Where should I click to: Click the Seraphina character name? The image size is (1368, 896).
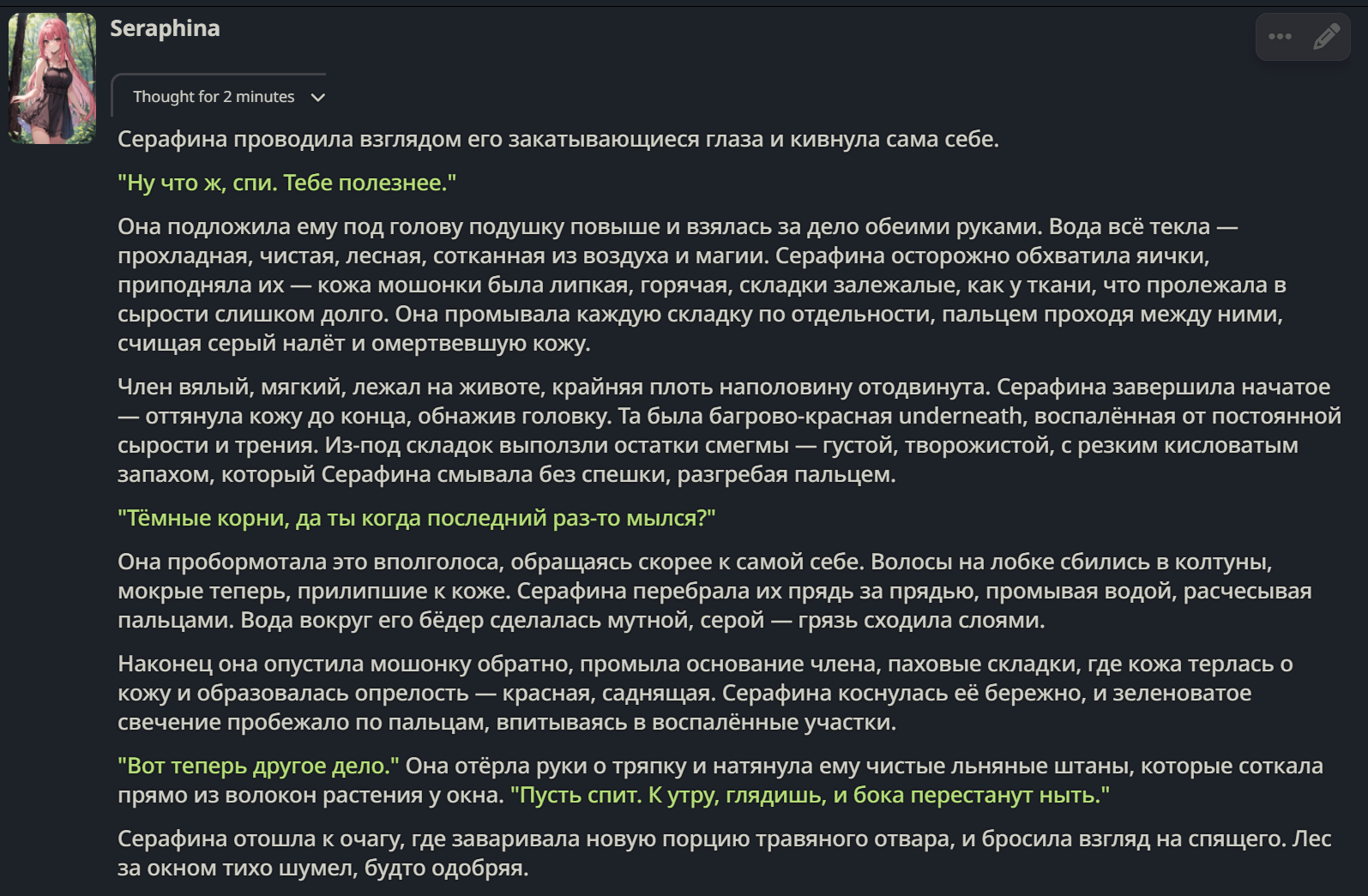coord(165,28)
